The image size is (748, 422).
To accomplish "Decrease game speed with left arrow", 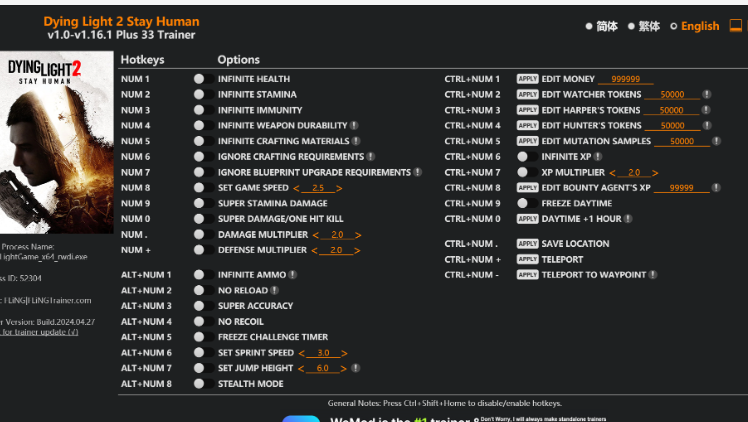I will (x=296, y=188).
